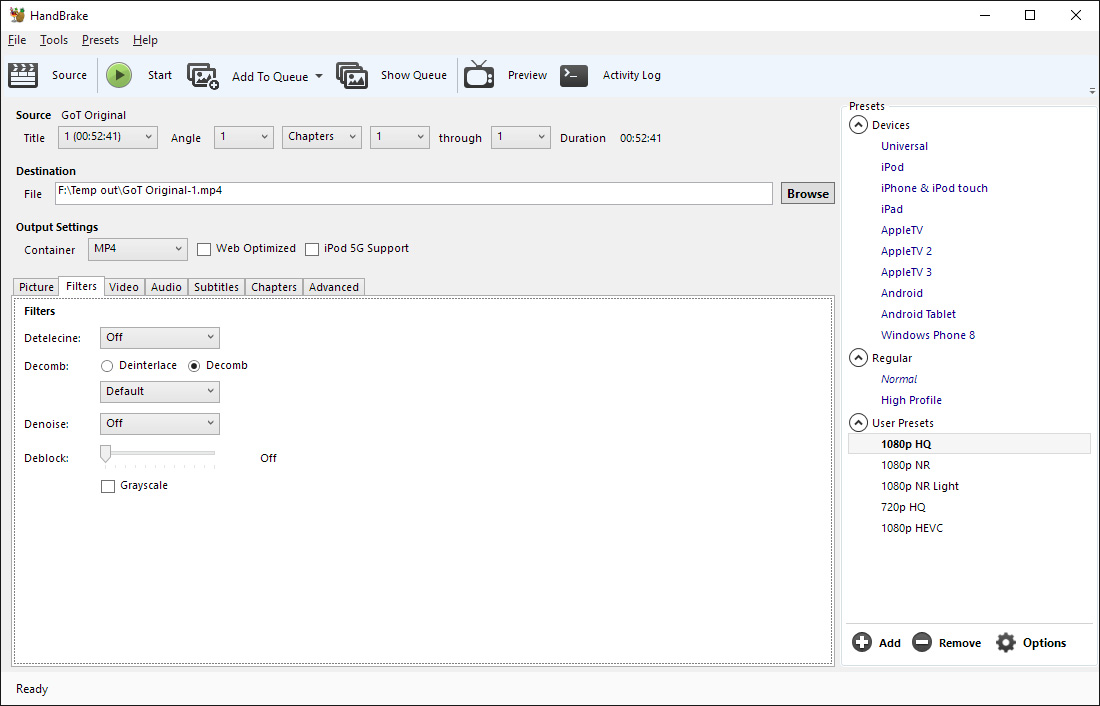Click the green Start play icon

119,75
